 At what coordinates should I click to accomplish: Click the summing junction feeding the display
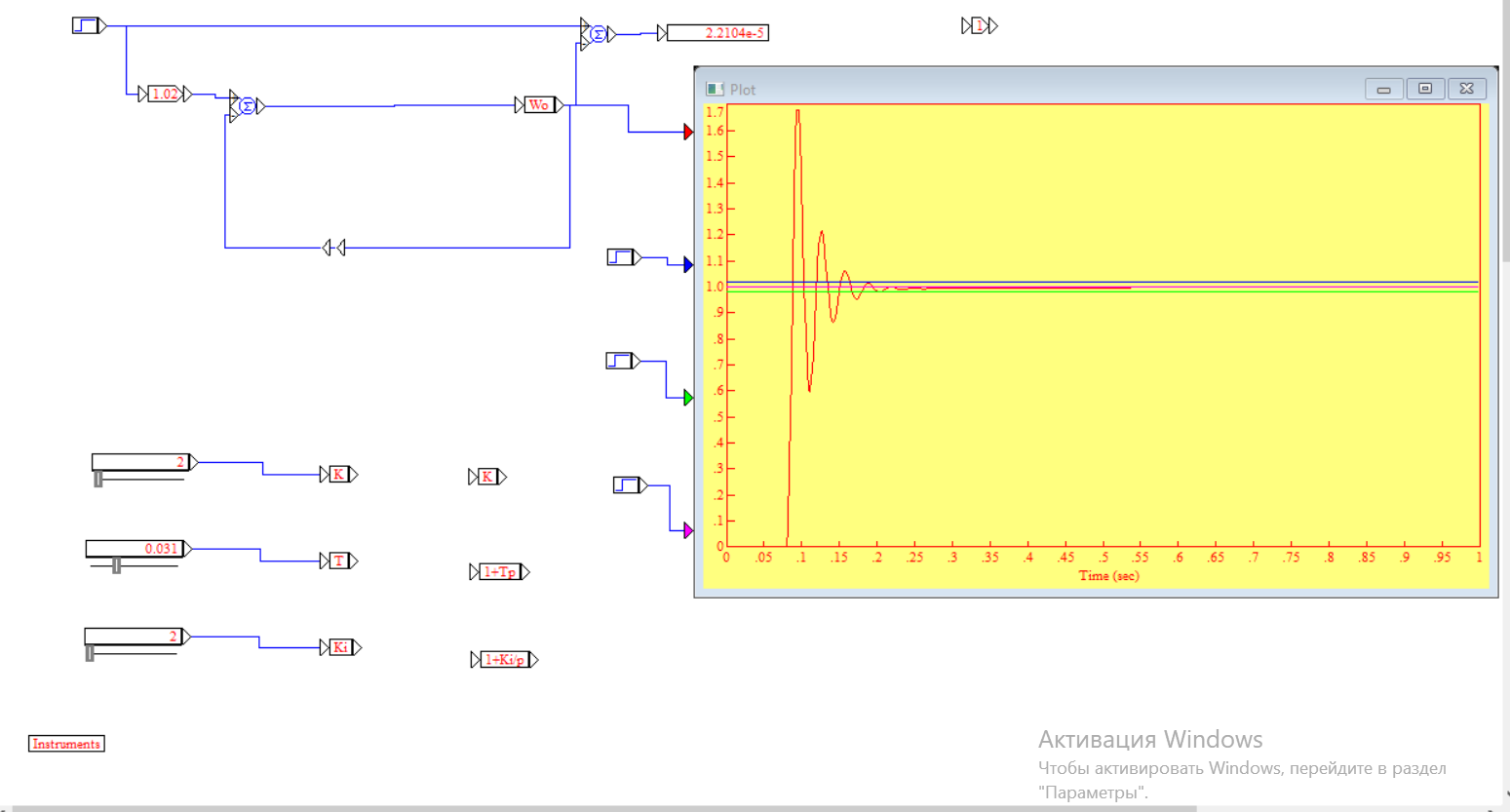click(598, 34)
